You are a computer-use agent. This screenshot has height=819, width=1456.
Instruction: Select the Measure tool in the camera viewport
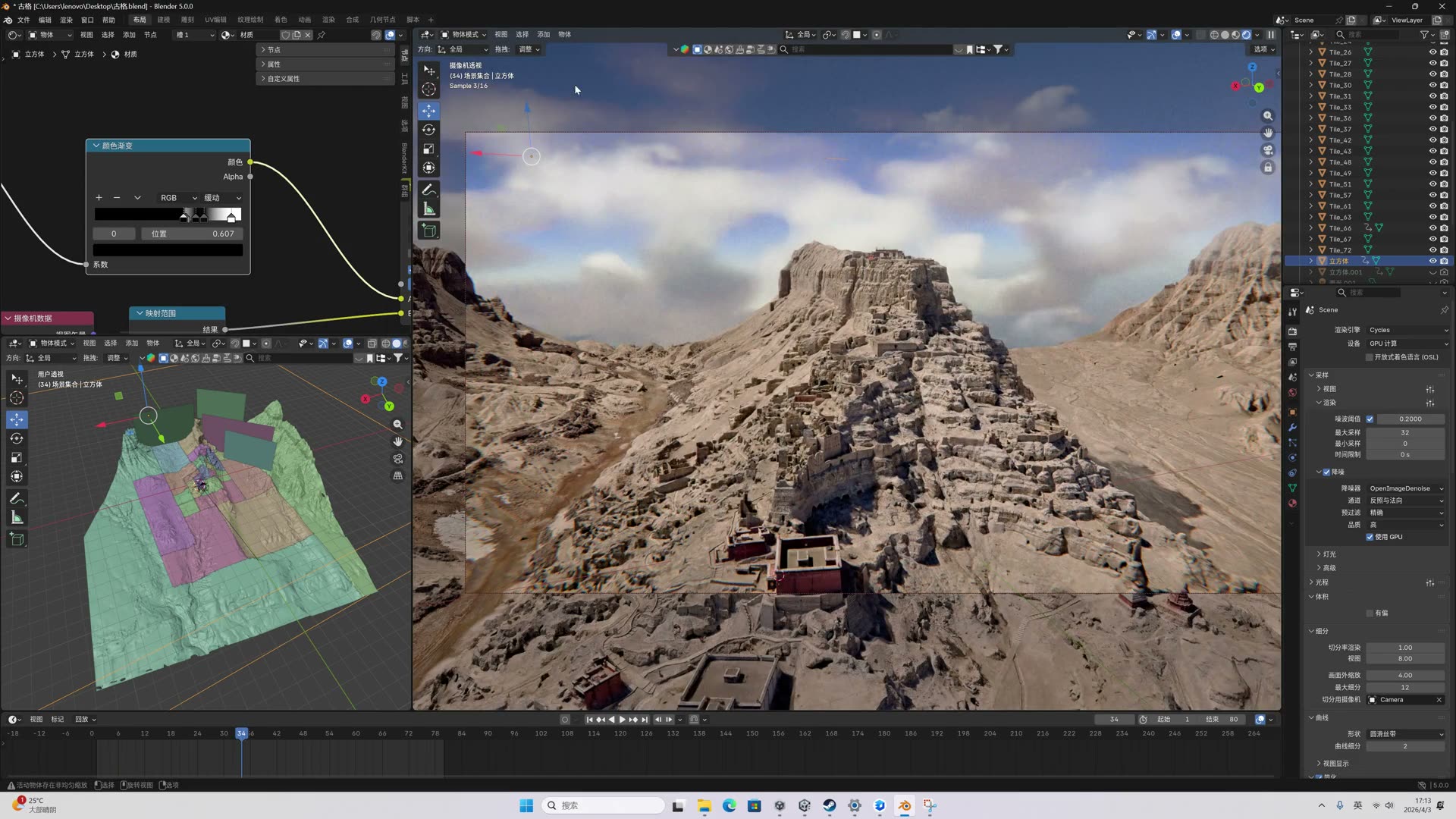[x=428, y=209]
